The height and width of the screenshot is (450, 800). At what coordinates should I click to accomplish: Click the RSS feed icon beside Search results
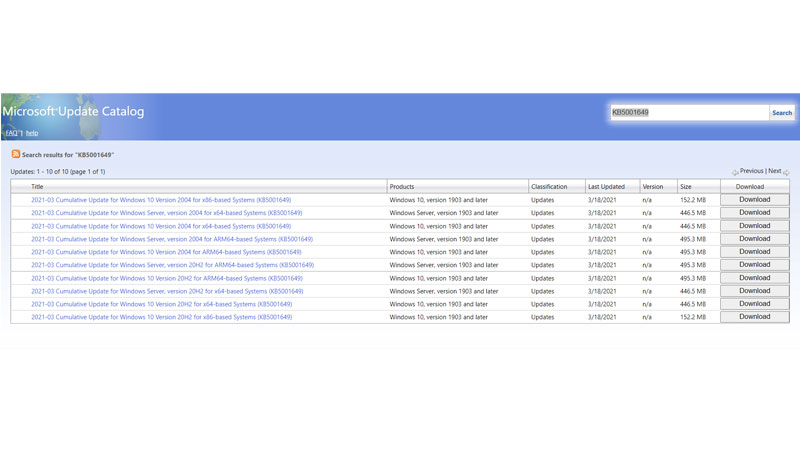16,154
